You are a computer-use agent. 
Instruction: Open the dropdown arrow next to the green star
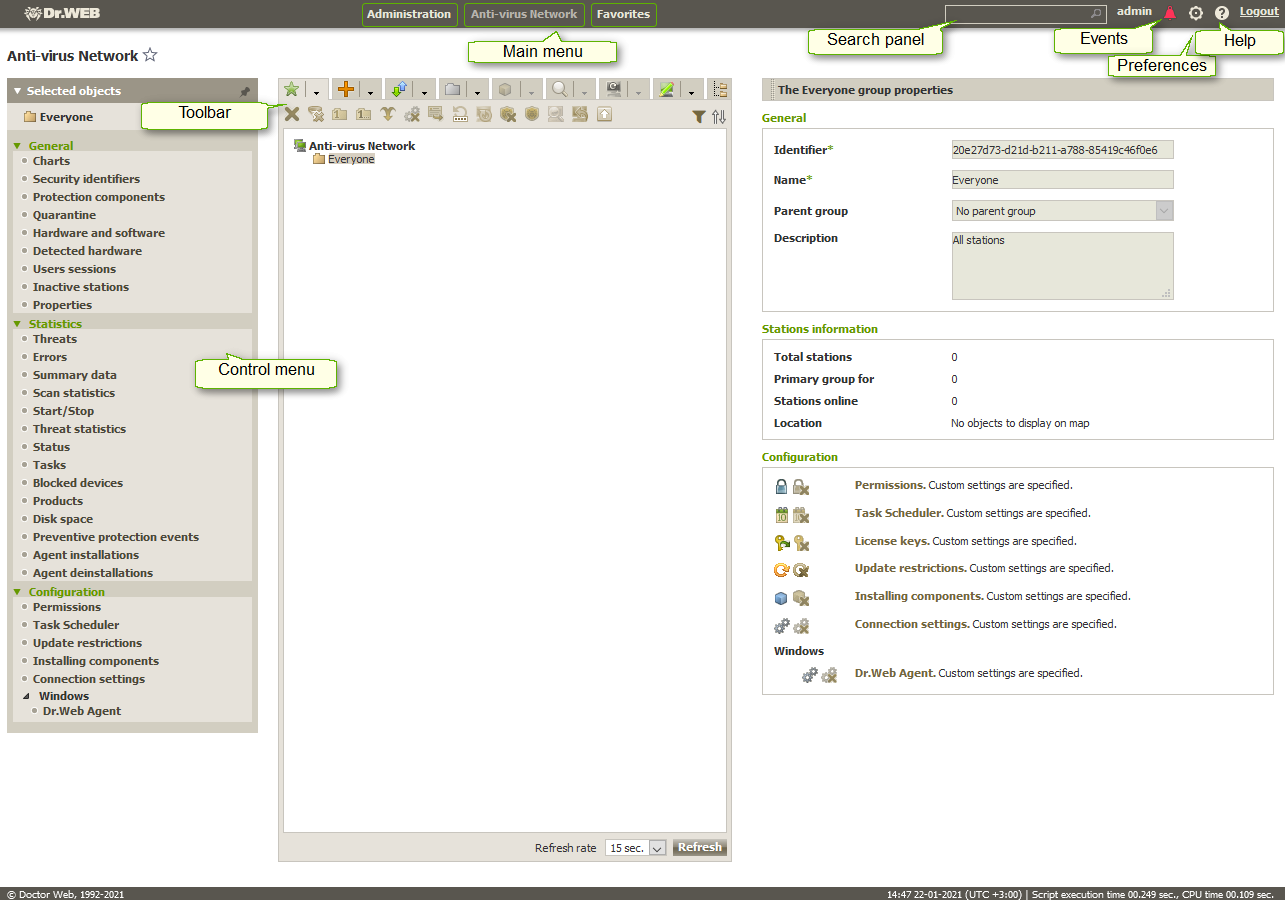[316, 91]
